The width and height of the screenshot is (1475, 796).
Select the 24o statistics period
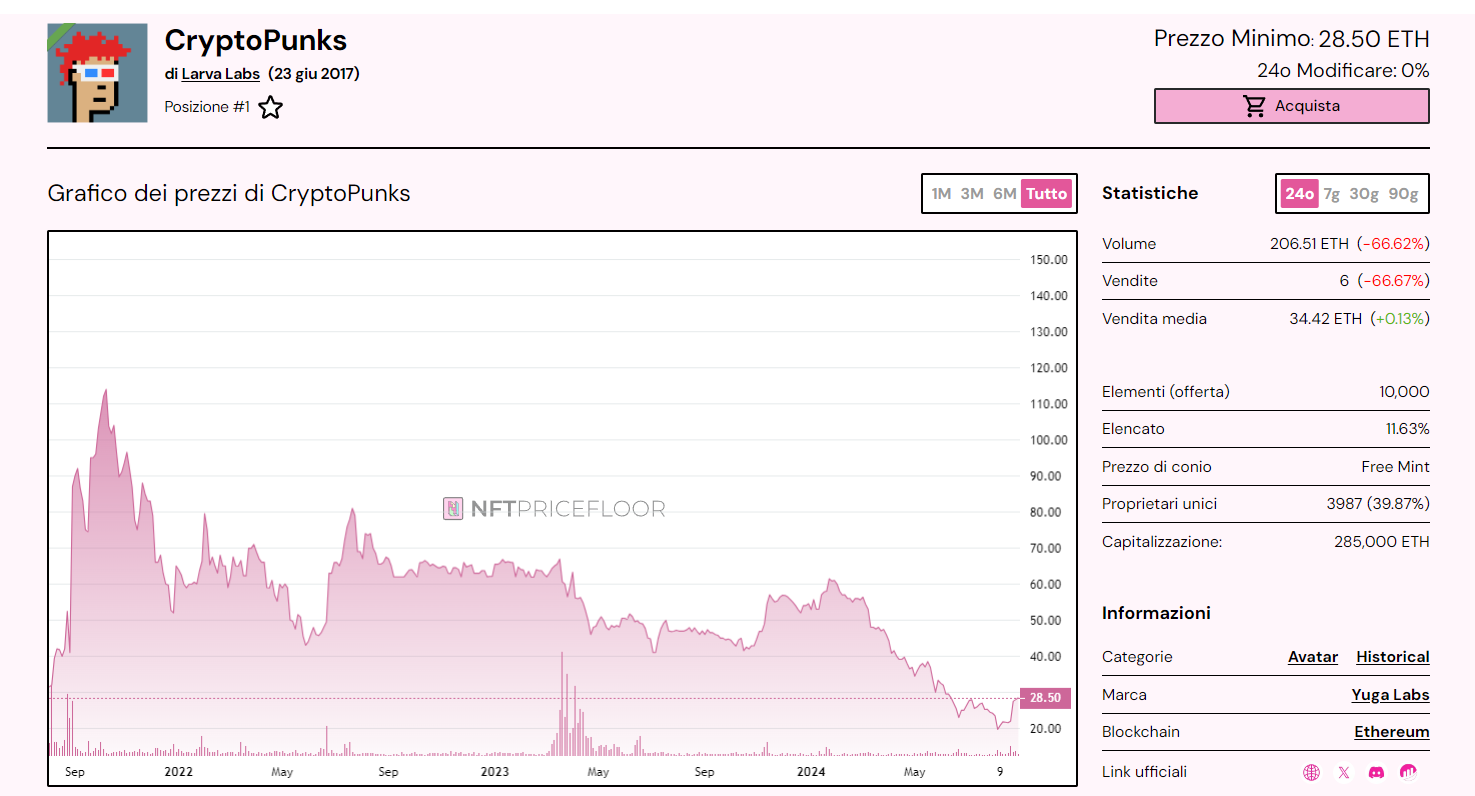[x=1299, y=194]
